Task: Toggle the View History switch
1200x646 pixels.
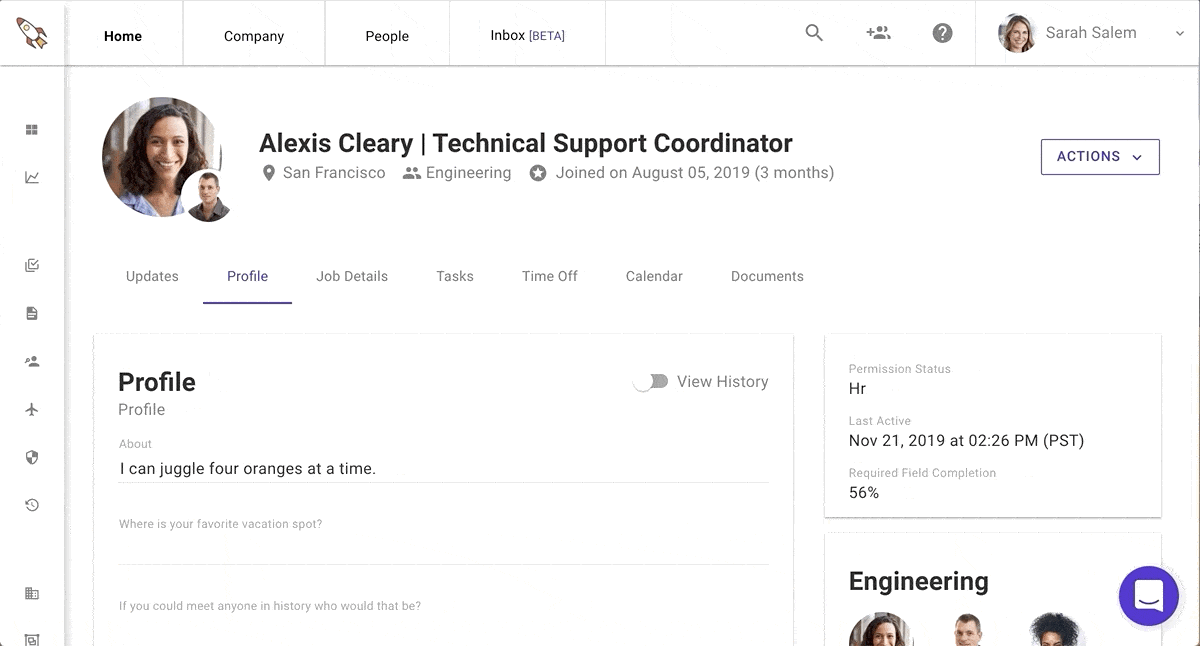Action: tap(651, 382)
